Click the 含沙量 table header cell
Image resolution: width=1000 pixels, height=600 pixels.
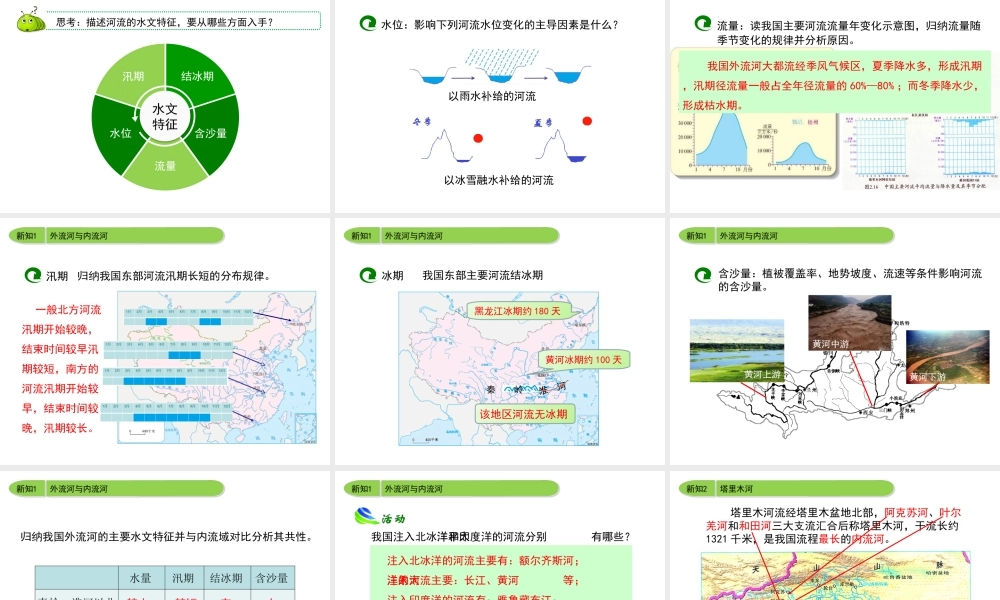pos(272,578)
